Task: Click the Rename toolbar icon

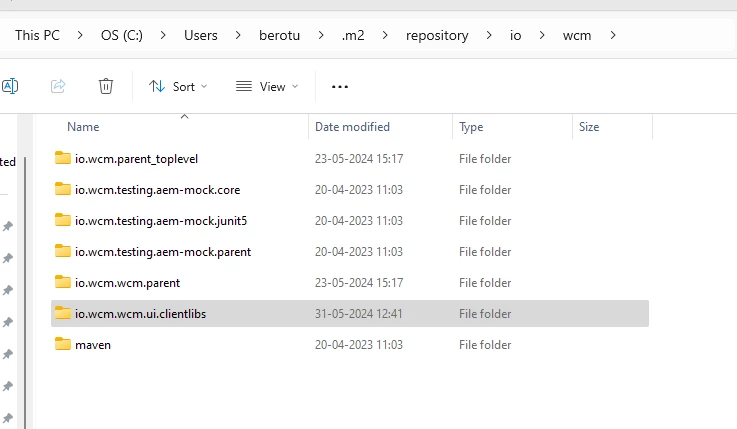Action: pos(10,86)
